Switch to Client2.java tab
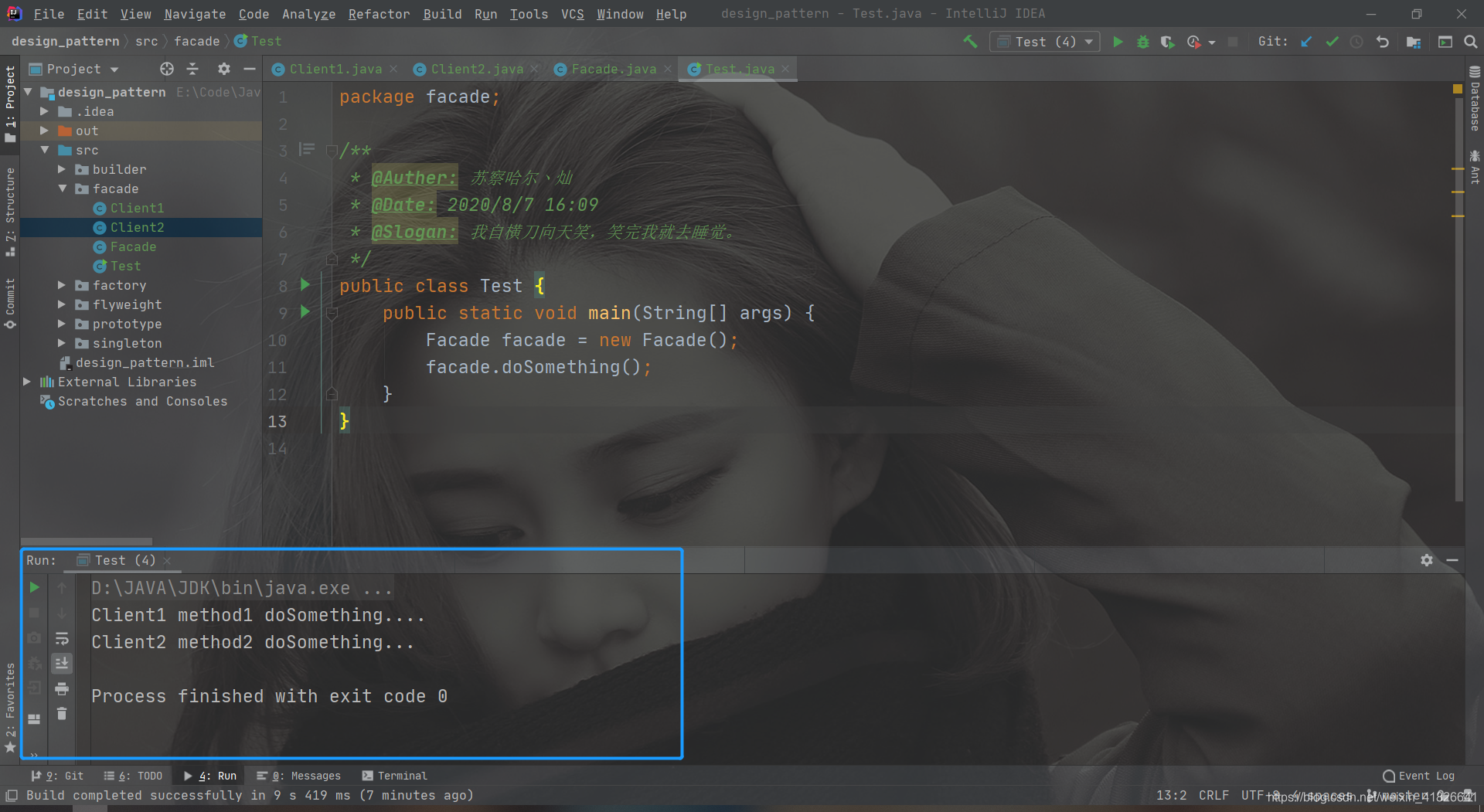The width and height of the screenshot is (1484, 812). coord(477,69)
